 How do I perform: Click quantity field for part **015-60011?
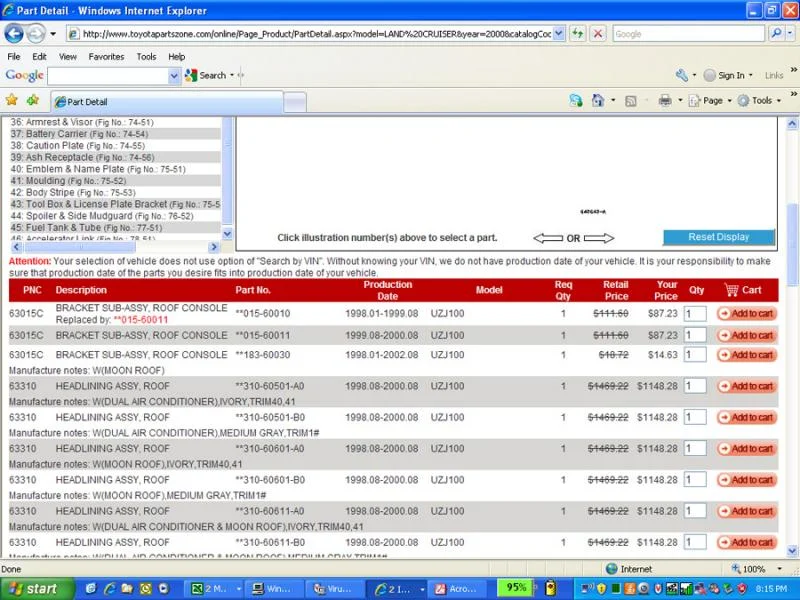click(x=695, y=335)
